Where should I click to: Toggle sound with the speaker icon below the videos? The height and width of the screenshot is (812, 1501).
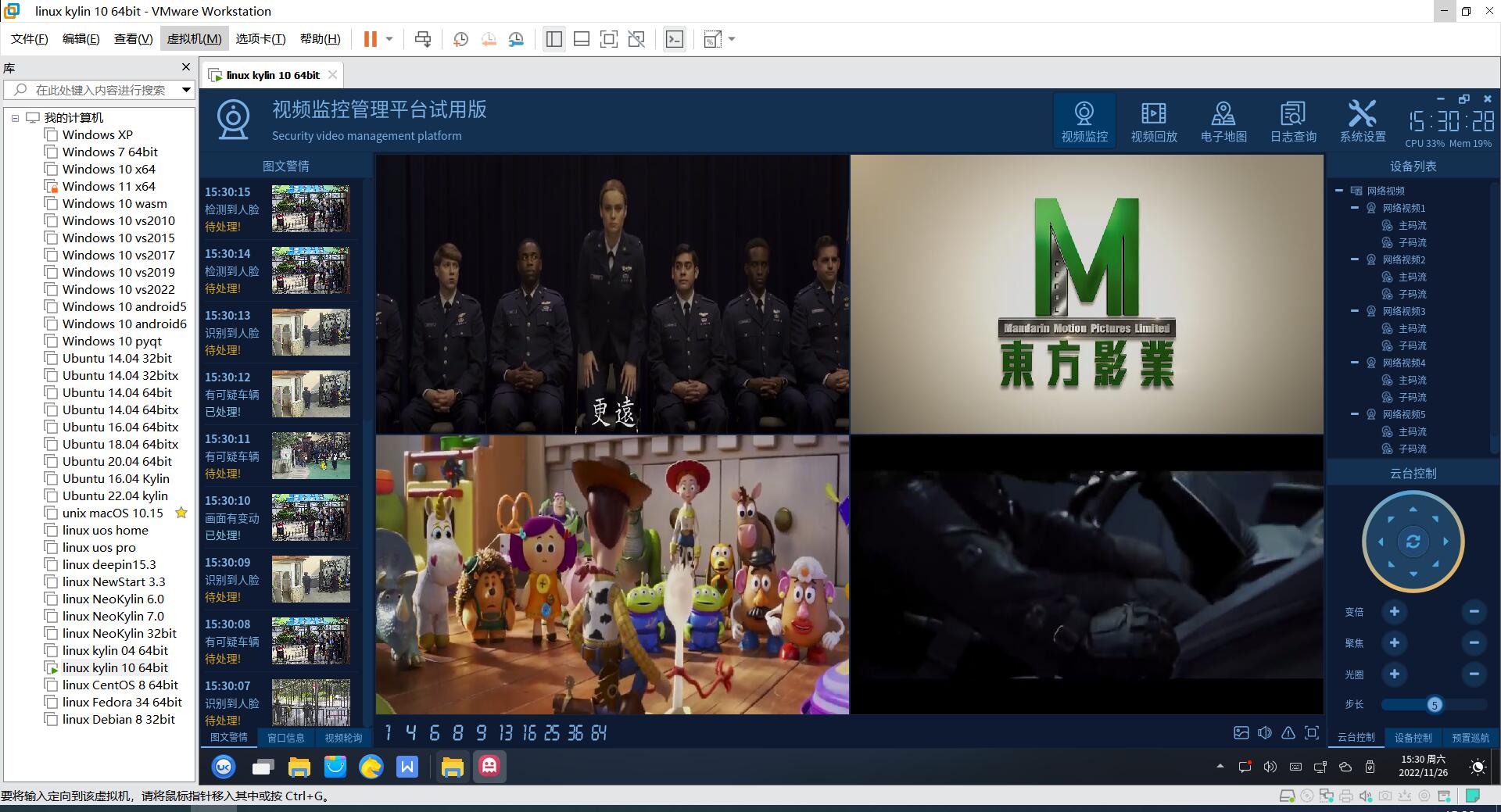tap(1265, 733)
